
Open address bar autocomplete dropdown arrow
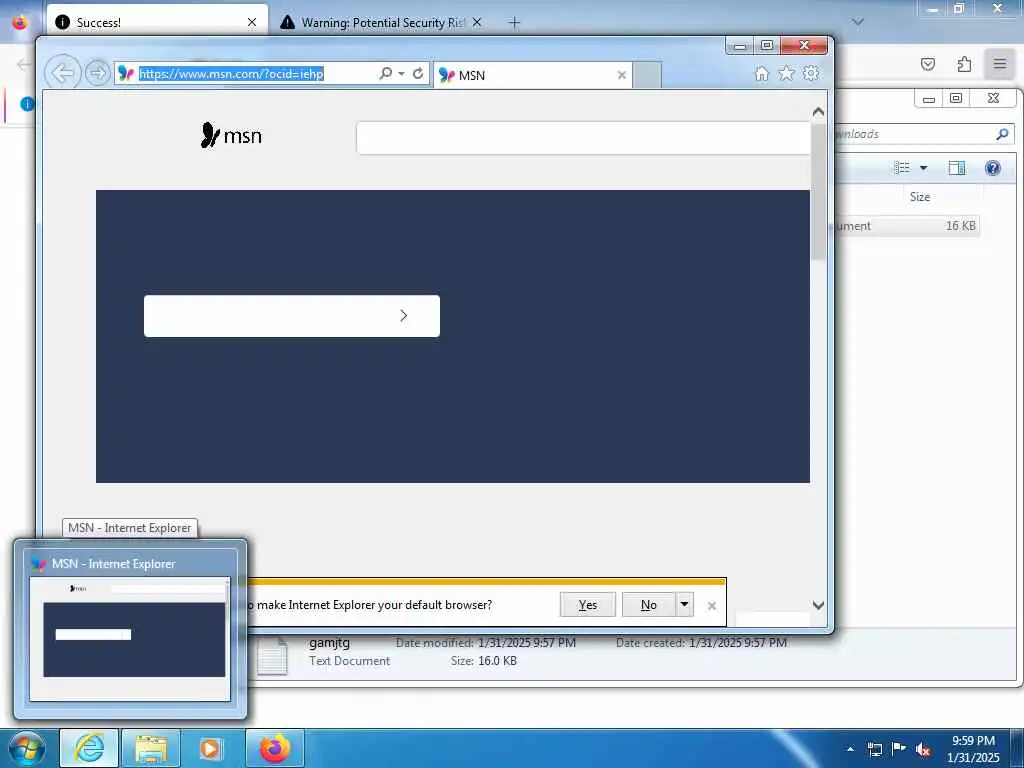click(402, 74)
